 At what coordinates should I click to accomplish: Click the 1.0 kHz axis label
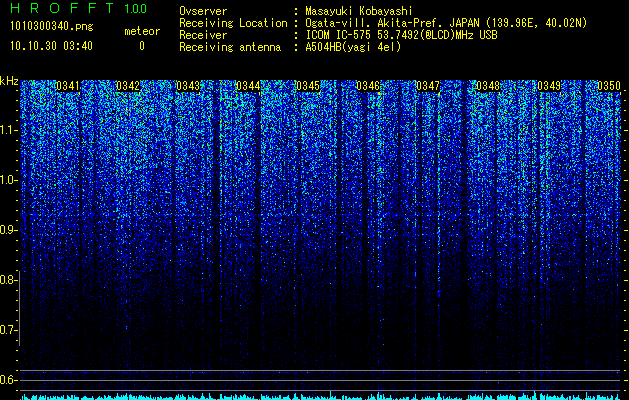point(7,180)
